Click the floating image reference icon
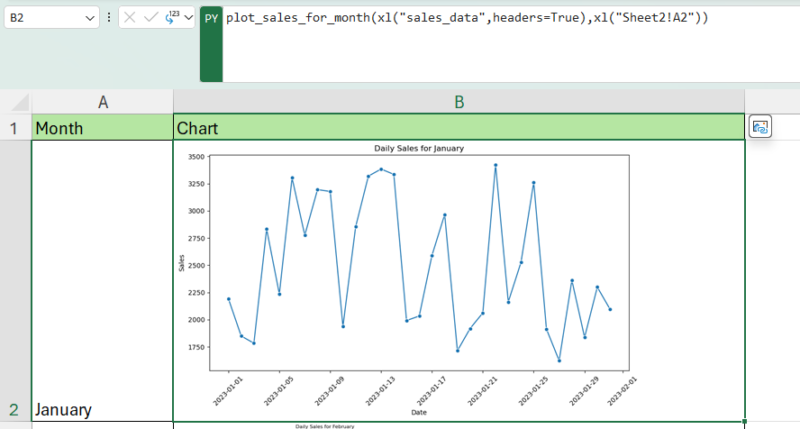This screenshot has height=429, width=800. [760, 127]
